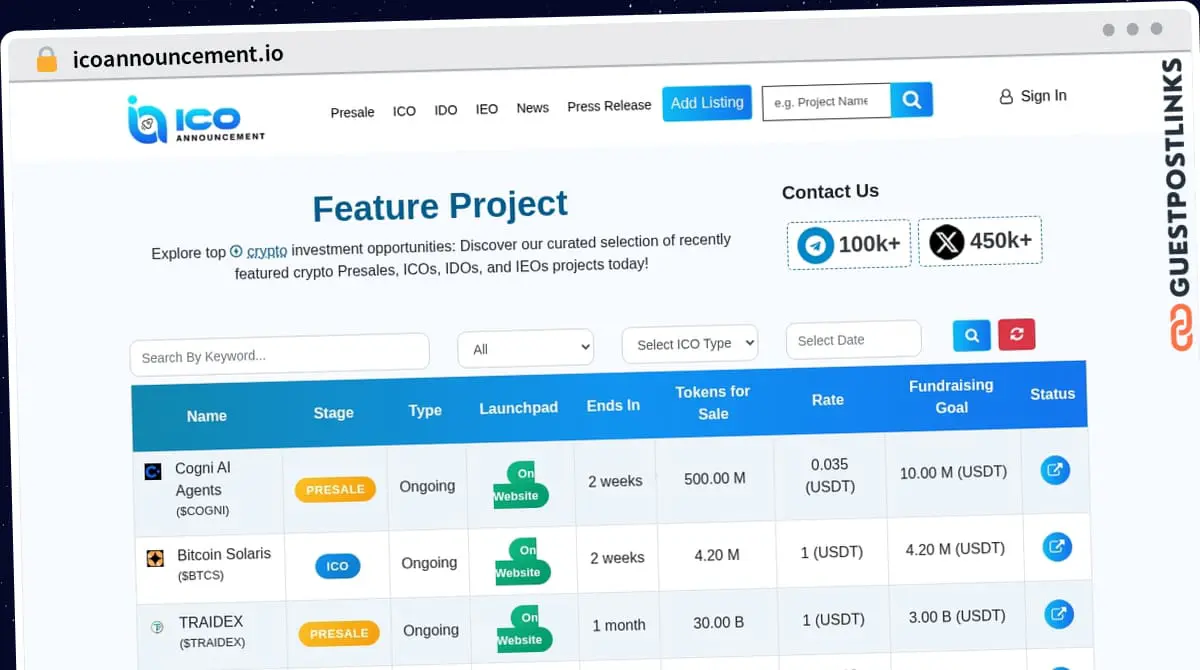Click the Status column header
Screen dimensions: 1200x670
pyautogui.click(x=1052, y=394)
